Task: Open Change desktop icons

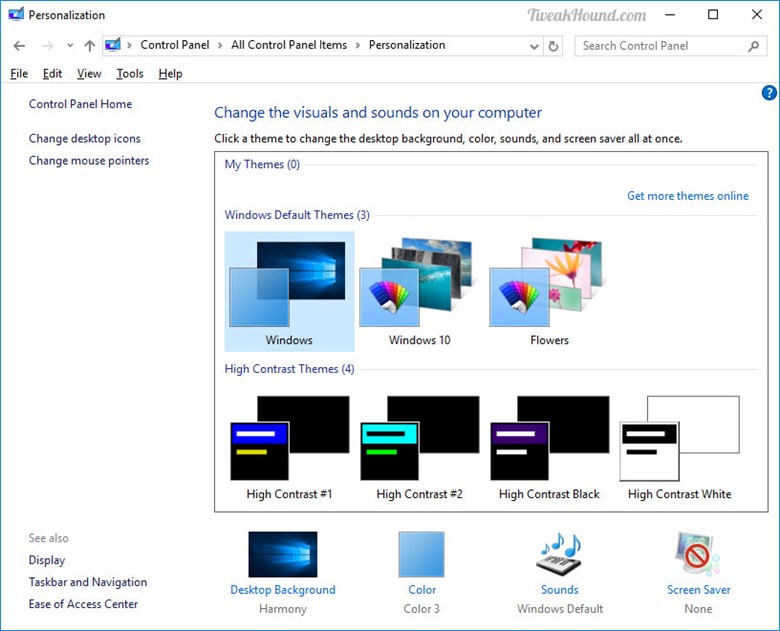Action: (x=85, y=138)
